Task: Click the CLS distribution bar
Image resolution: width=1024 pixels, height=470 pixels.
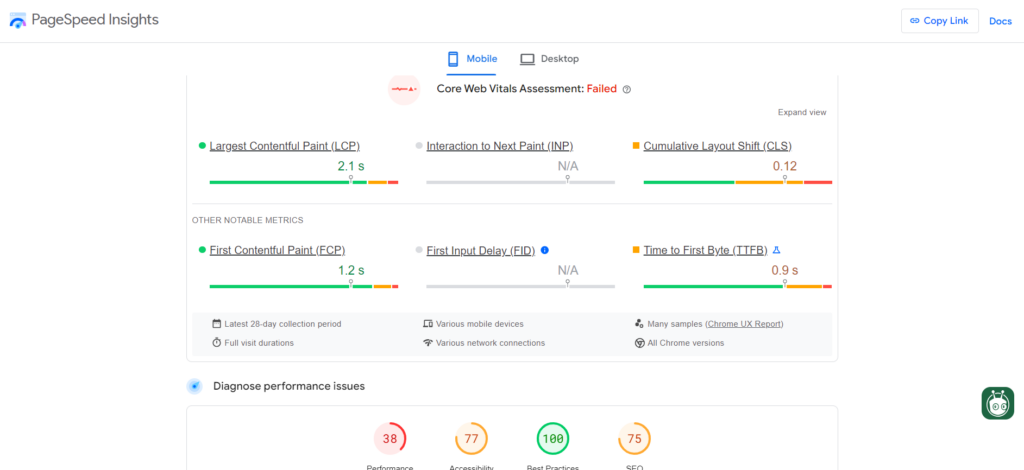Action: [738, 182]
